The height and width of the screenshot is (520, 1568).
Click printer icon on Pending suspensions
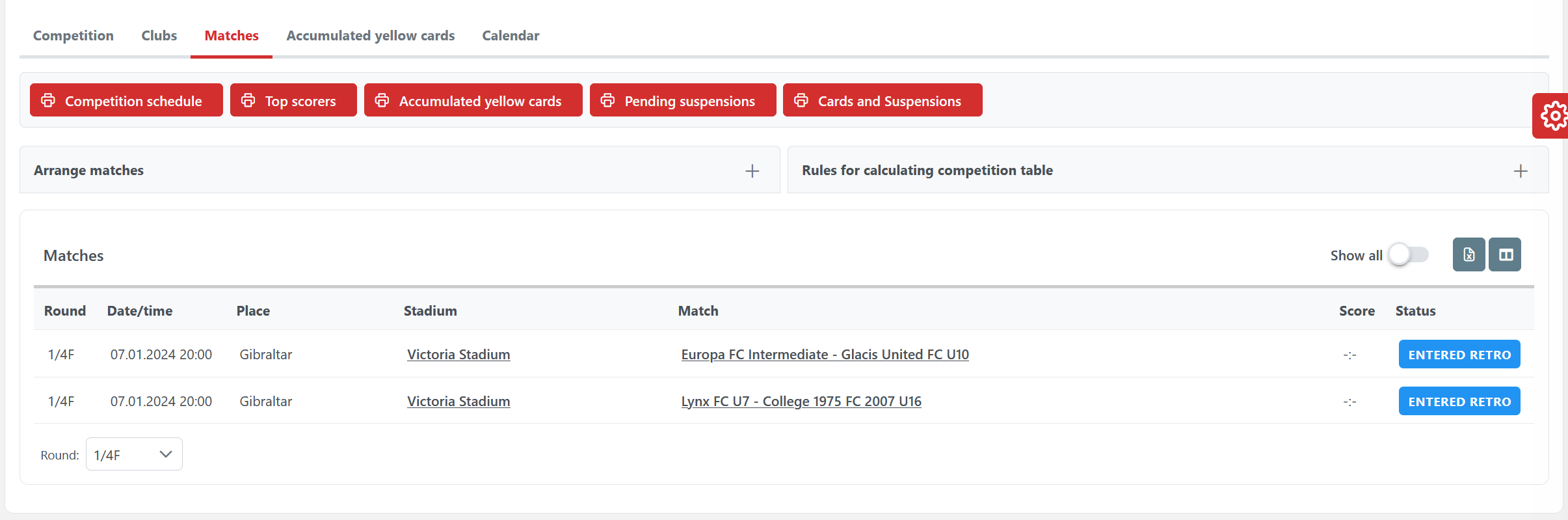point(607,100)
